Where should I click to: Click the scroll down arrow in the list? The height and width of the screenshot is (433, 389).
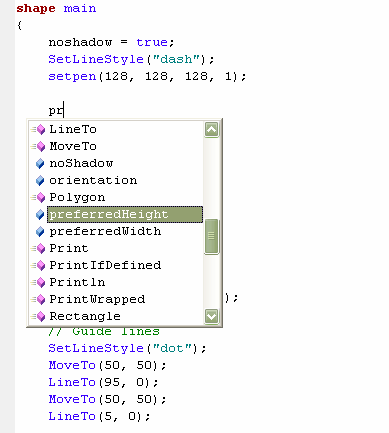click(x=212, y=316)
